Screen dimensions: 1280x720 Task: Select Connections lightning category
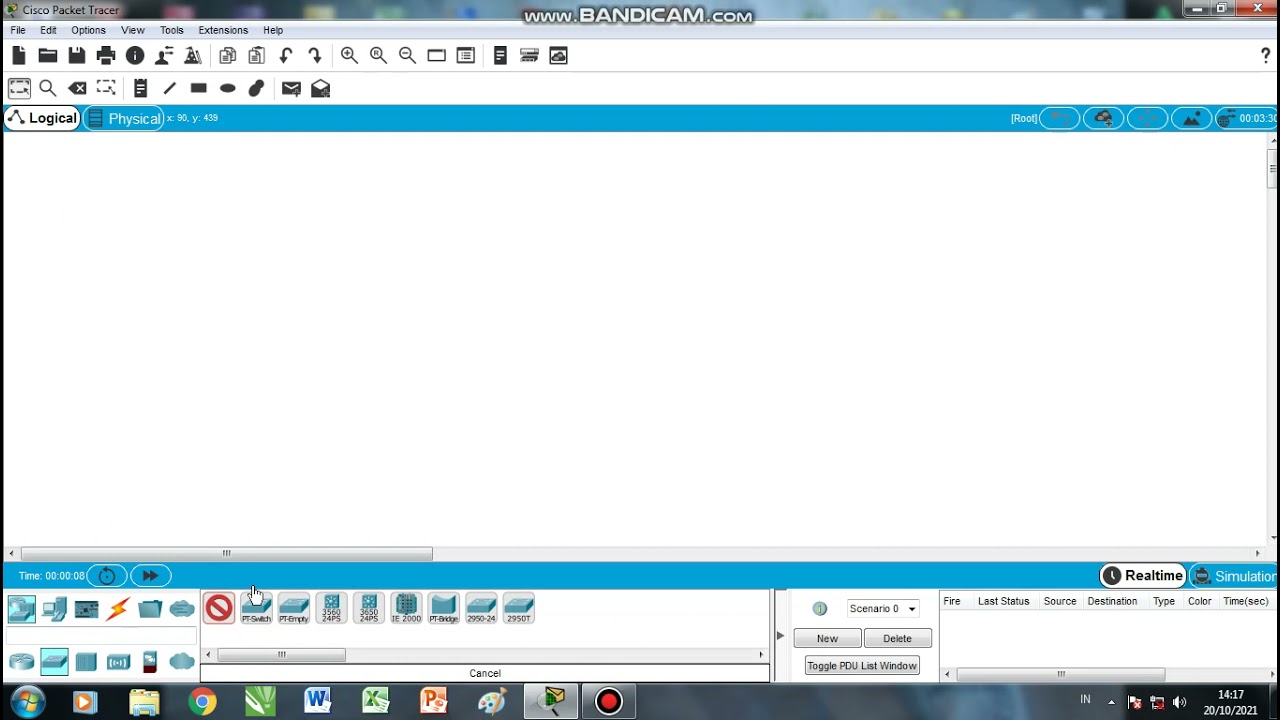pos(118,608)
